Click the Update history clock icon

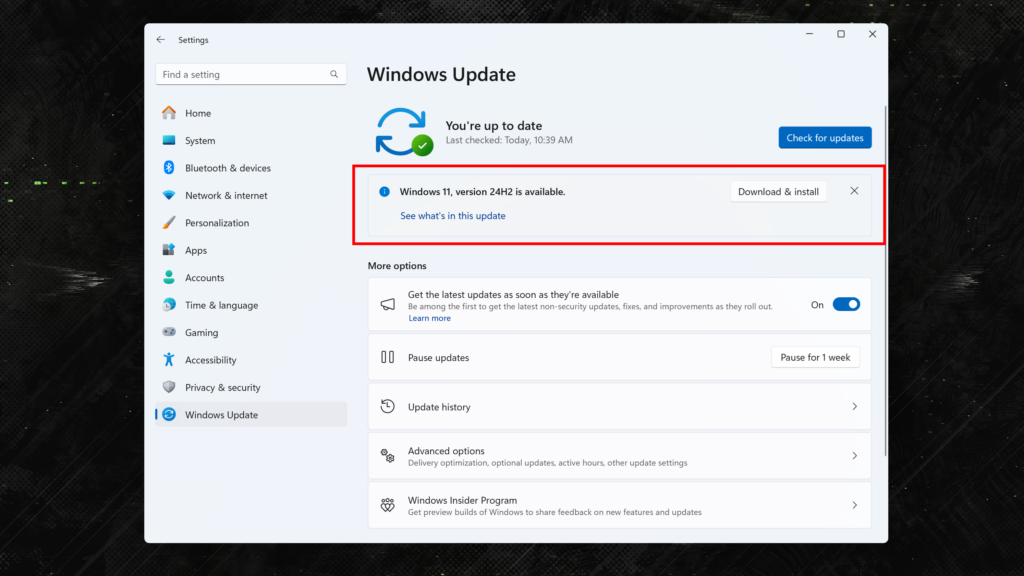point(388,406)
